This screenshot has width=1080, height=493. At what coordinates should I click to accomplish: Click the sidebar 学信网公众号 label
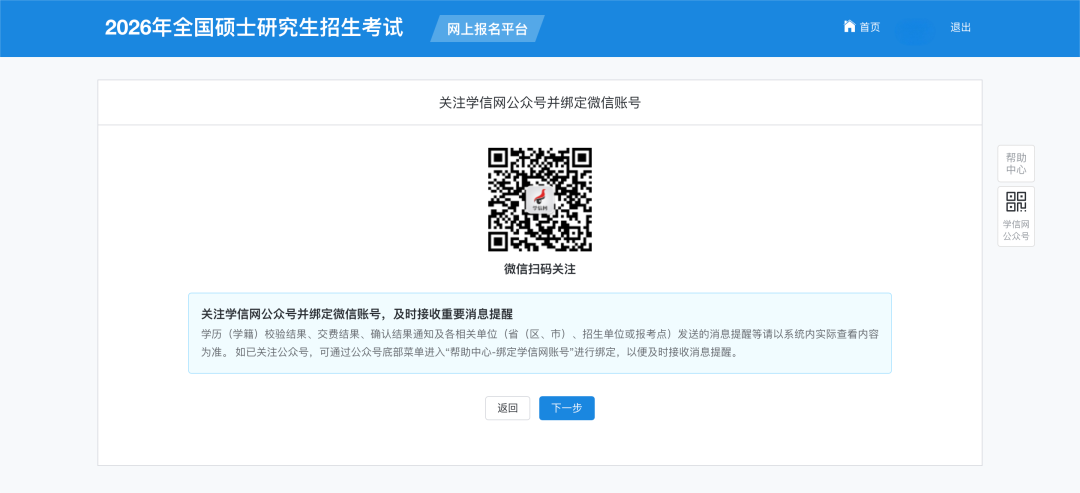(x=1016, y=230)
